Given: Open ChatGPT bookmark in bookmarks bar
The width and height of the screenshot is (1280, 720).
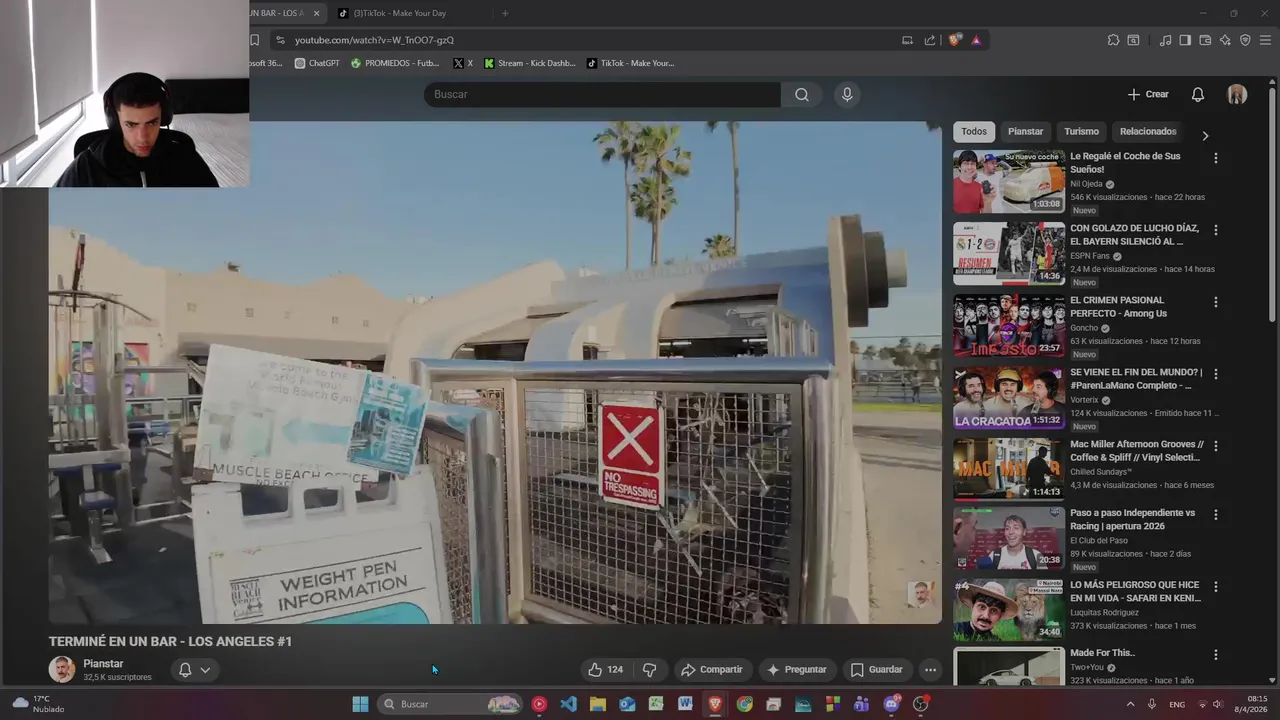Looking at the screenshot, I should 317,63.
